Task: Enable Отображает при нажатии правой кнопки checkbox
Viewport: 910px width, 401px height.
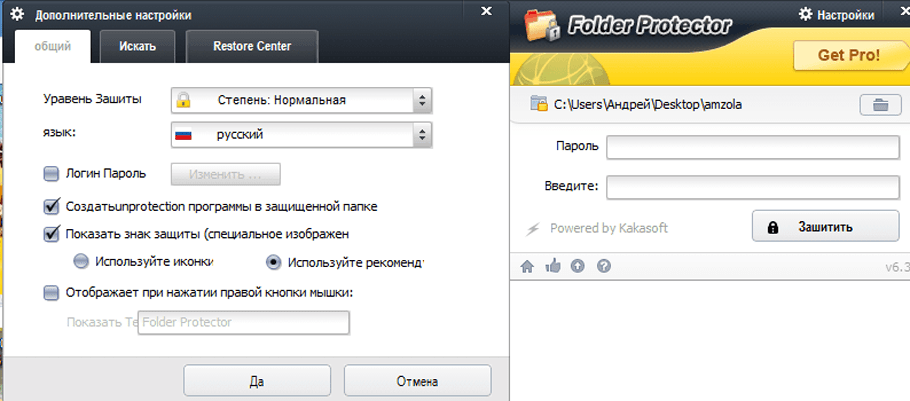Action: tap(52, 292)
